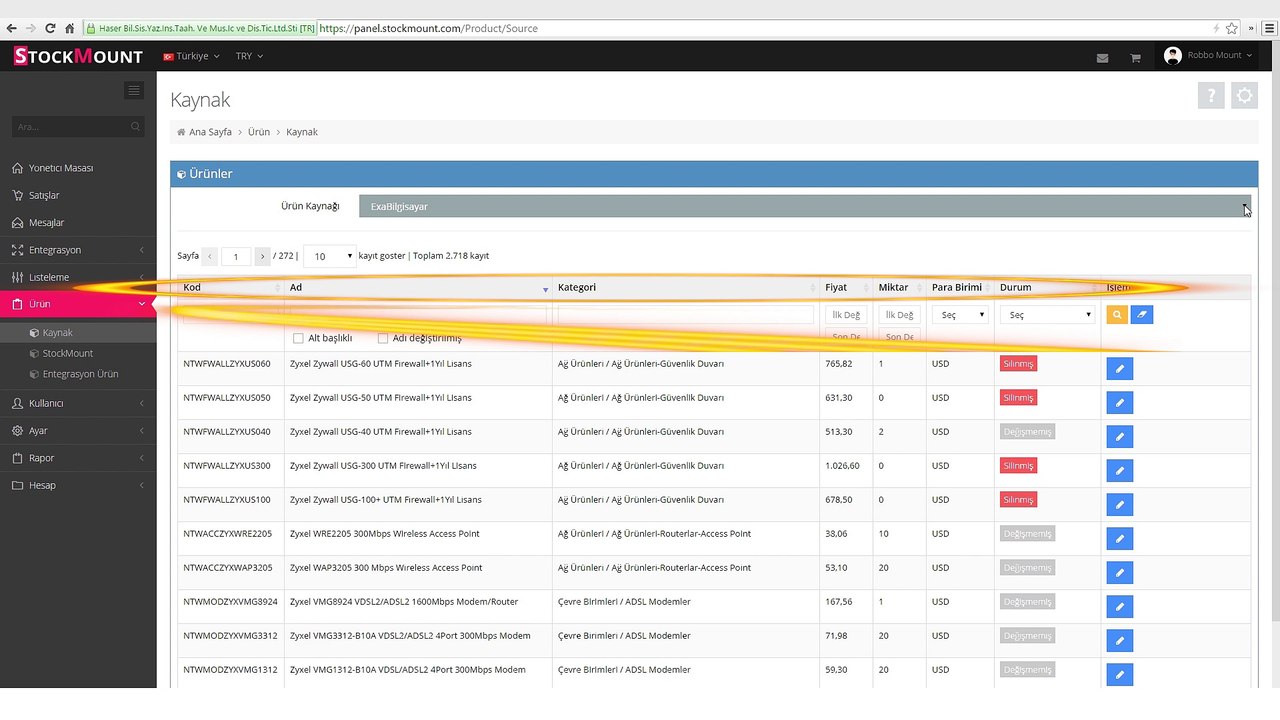
Task: Clear filters with the blue eraser button
Action: pyautogui.click(x=1142, y=315)
